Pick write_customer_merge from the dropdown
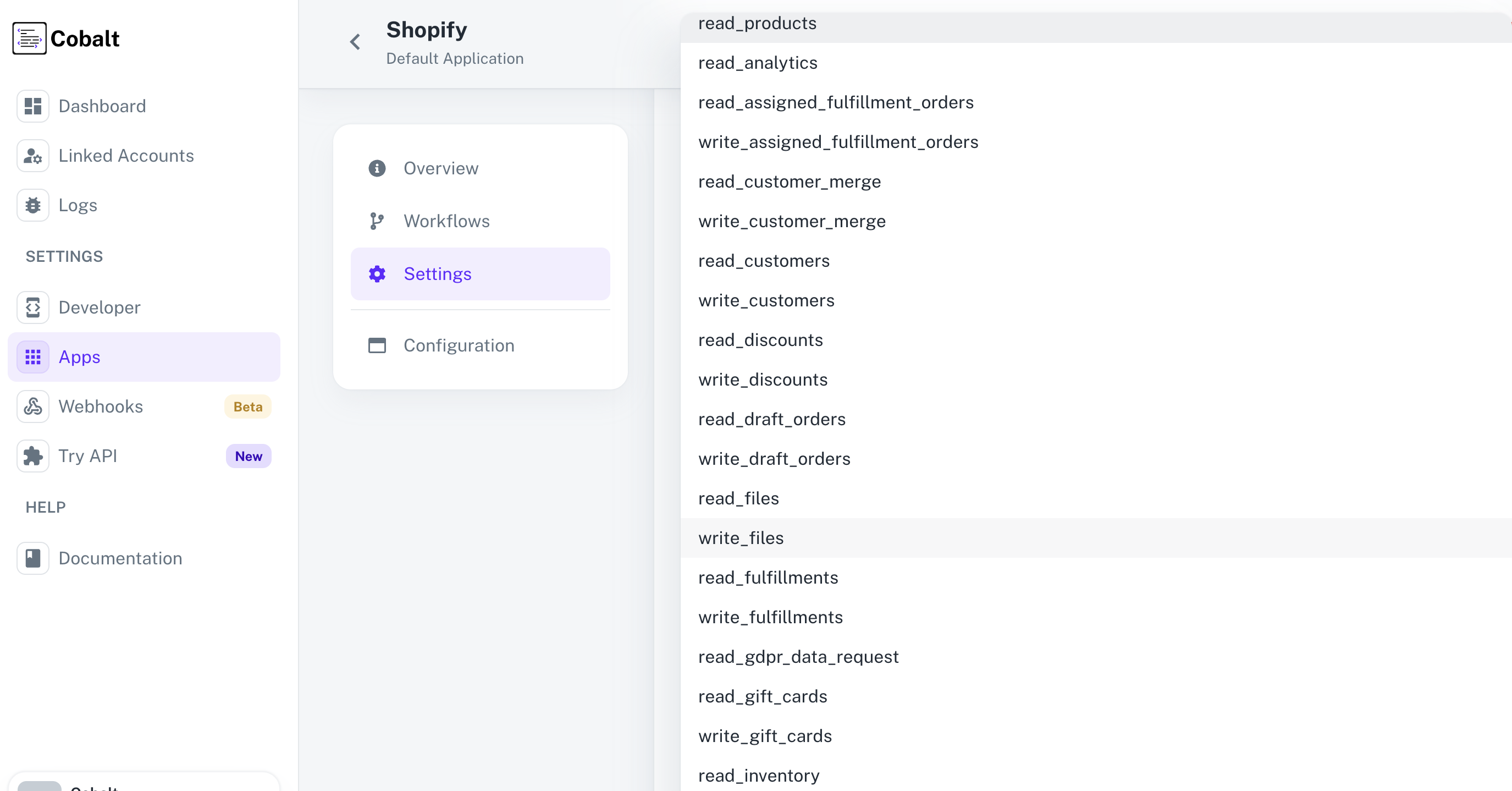 (x=792, y=221)
